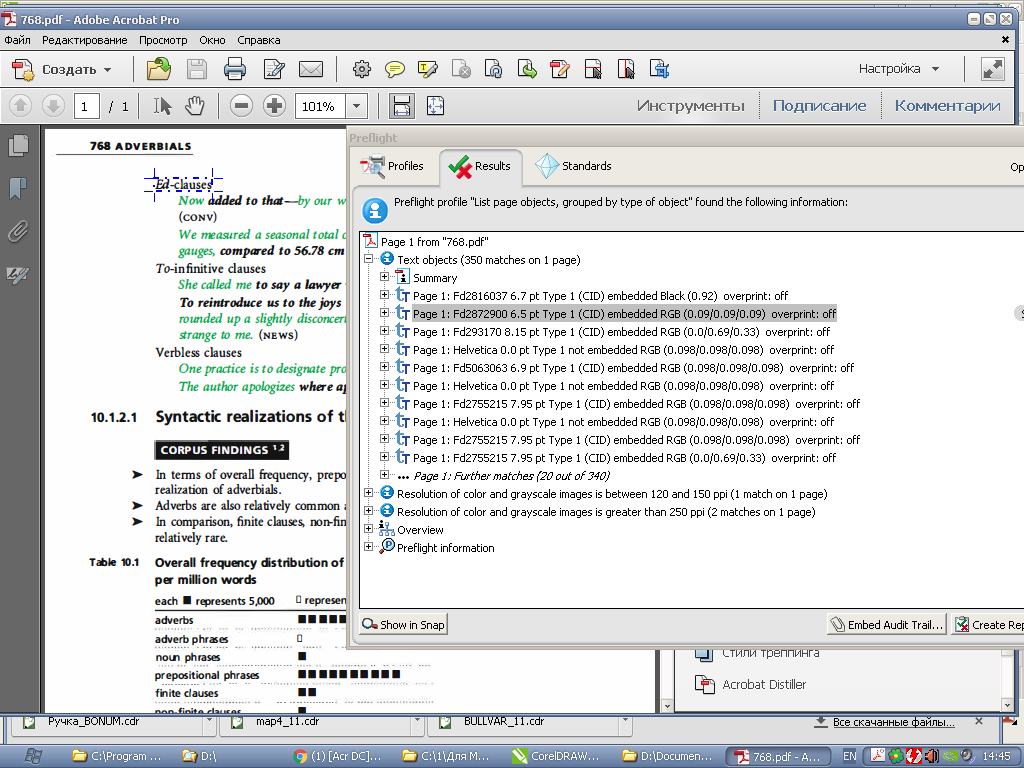Image resolution: width=1024 pixels, height=768 pixels.
Task: Click the EN language indicator in tray
Action: (850, 756)
